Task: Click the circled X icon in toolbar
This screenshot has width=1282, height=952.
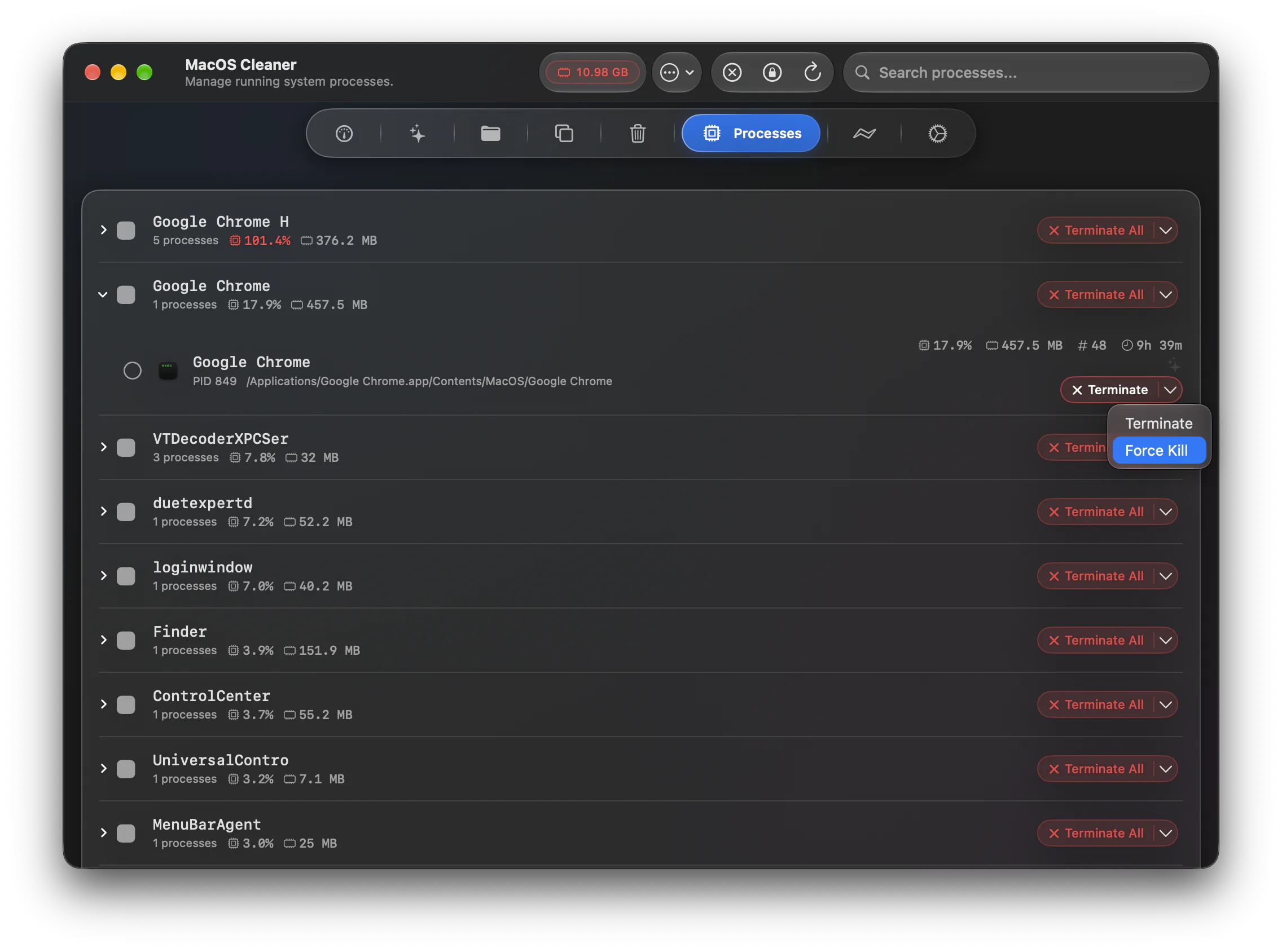Action: 732,73
